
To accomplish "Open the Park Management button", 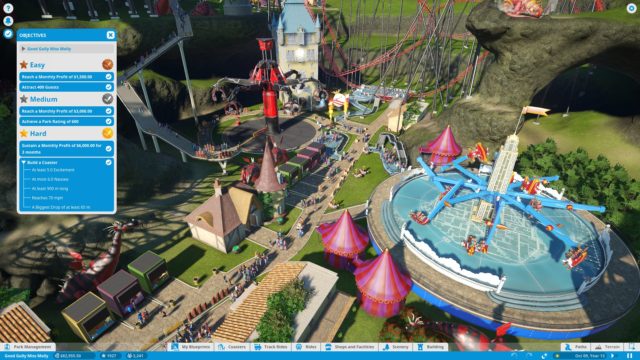I will click(28, 347).
